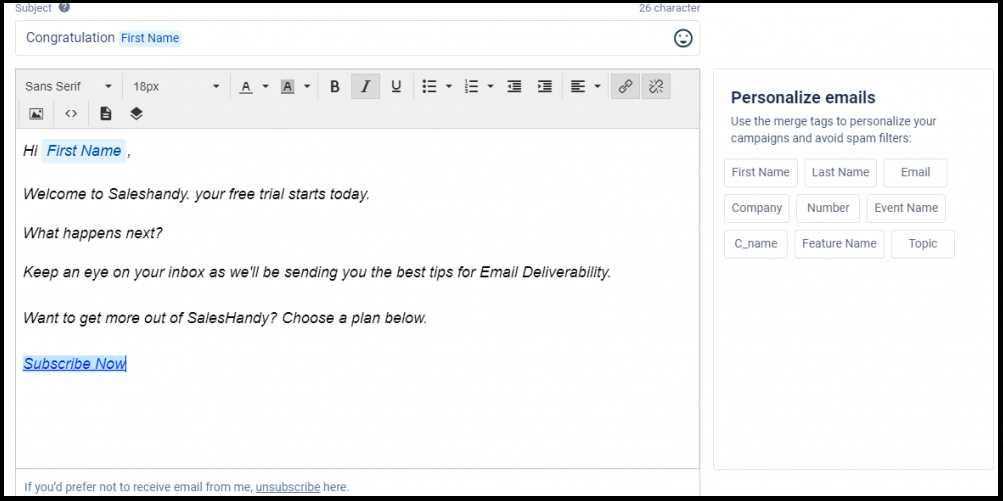Viewport: 1004px width, 501px height.
Task: Click inside the Subject input field
Action: (357, 38)
